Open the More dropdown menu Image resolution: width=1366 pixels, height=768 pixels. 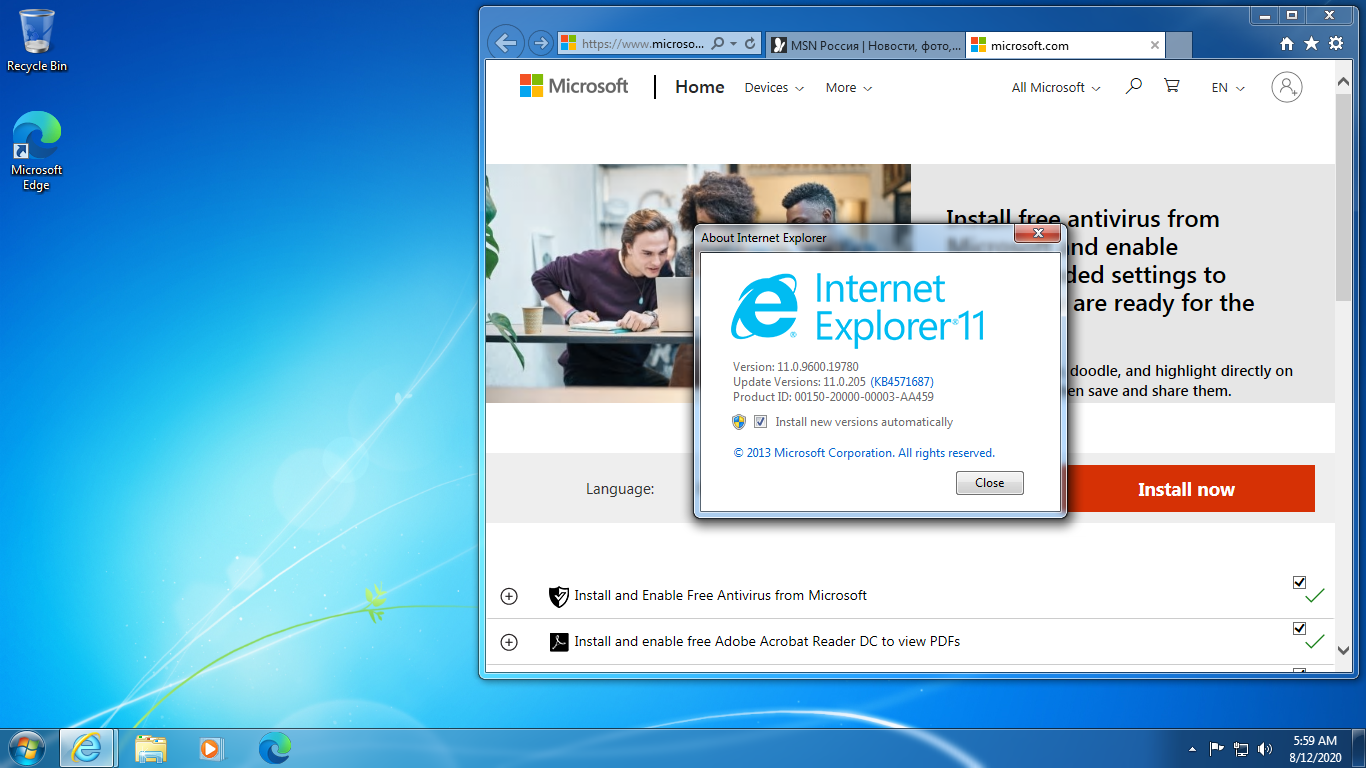tap(849, 88)
